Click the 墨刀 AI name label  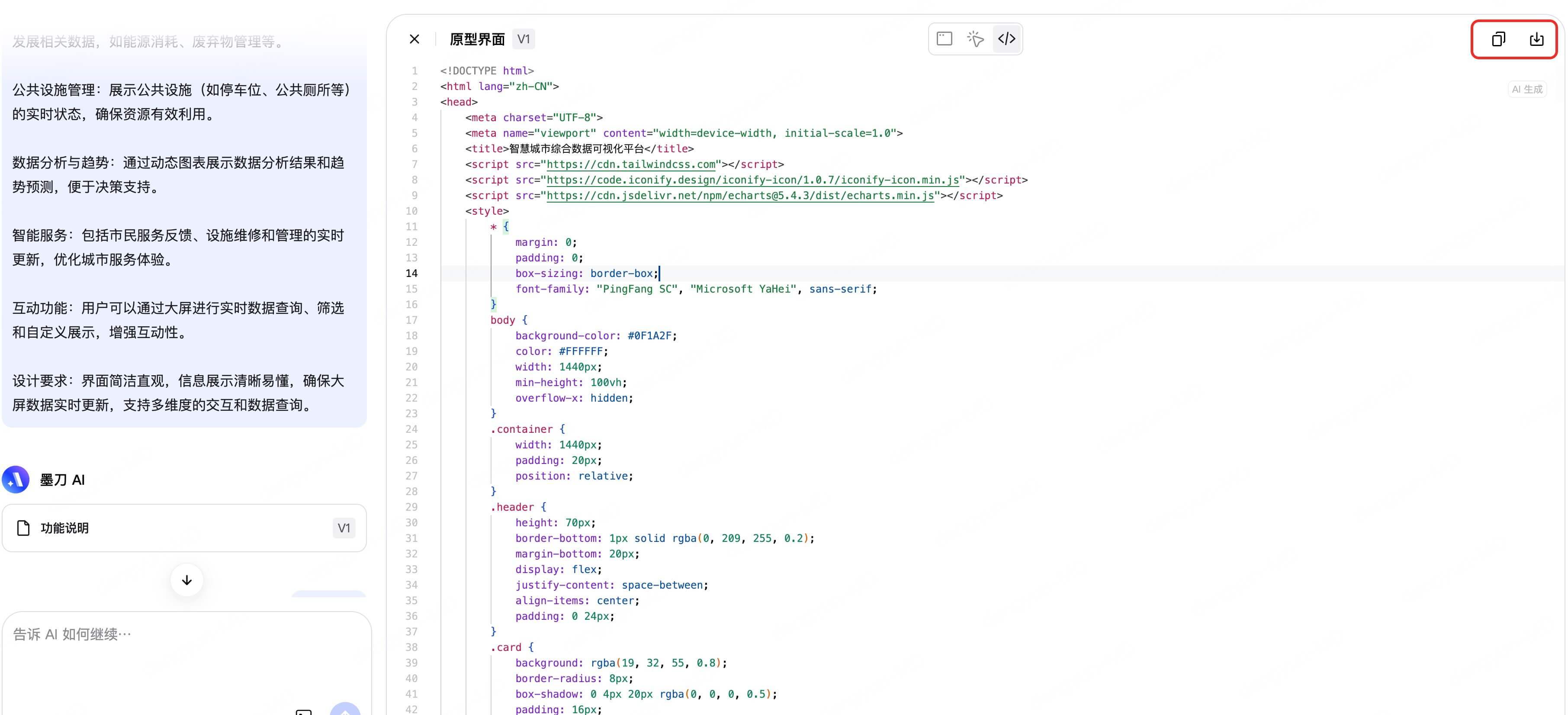pyautogui.click(x=62, y=480)
